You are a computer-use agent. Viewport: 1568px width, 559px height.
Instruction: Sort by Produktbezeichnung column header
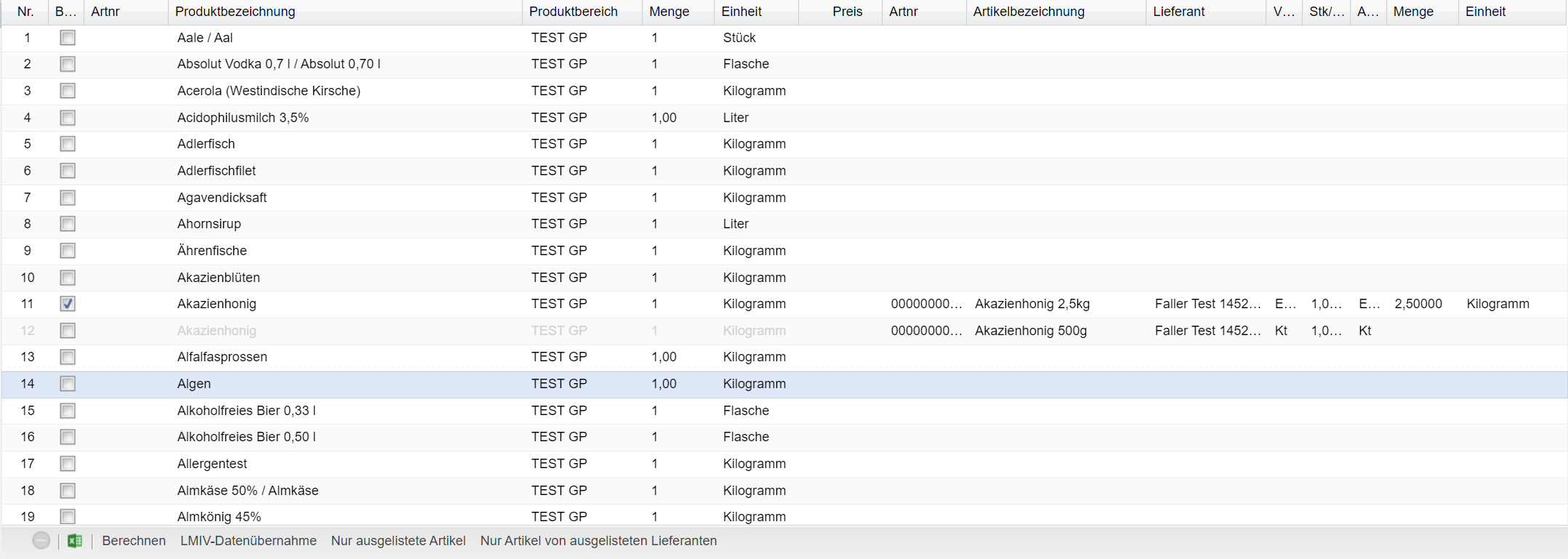[x=235, y=12]
